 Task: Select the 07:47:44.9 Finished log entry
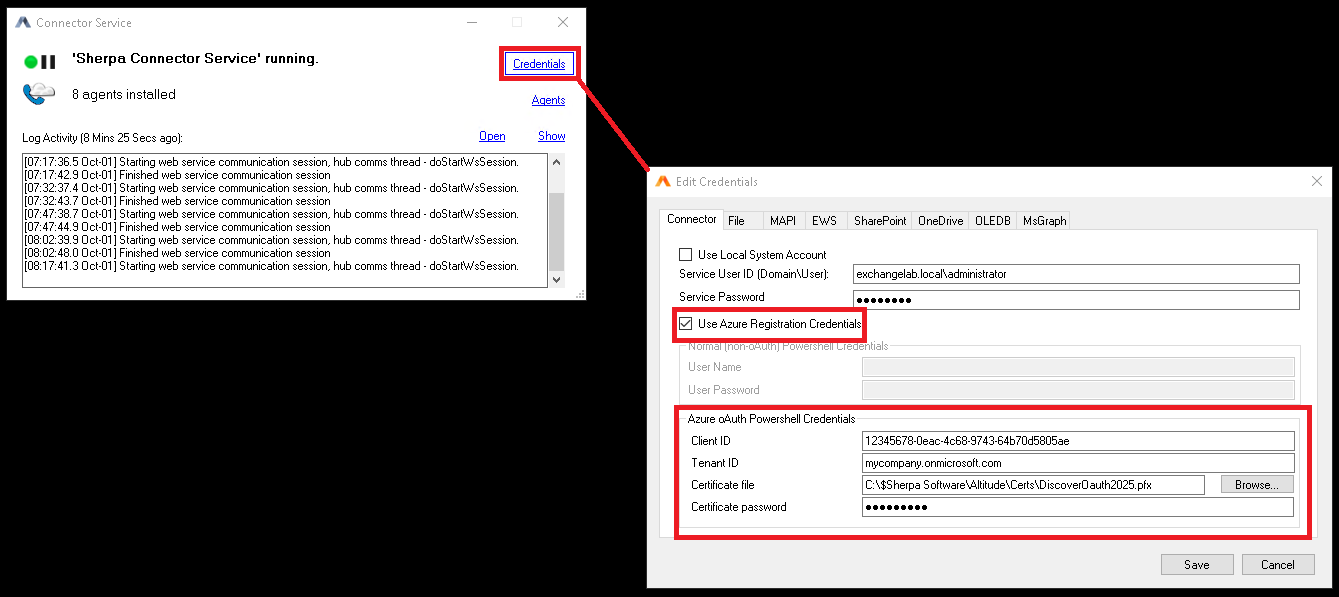pyautogui.click(x=177, y=227)
